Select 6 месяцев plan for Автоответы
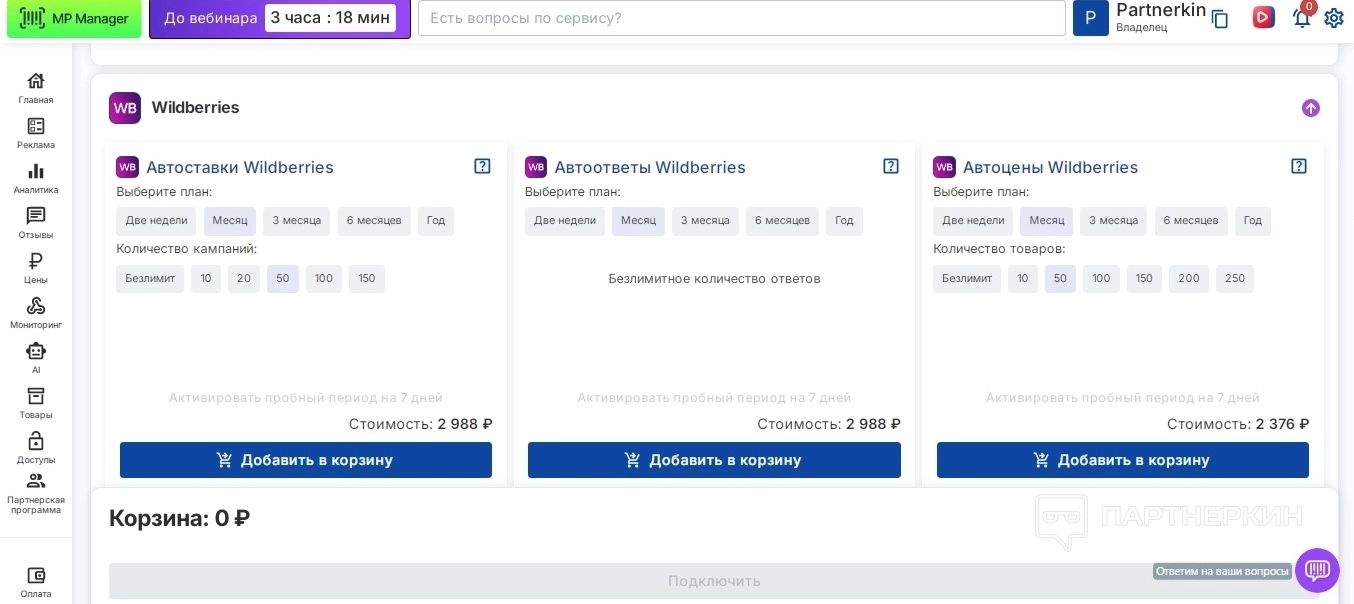The width and height of the screenshot is (1354, 604). tap(782, 221)
